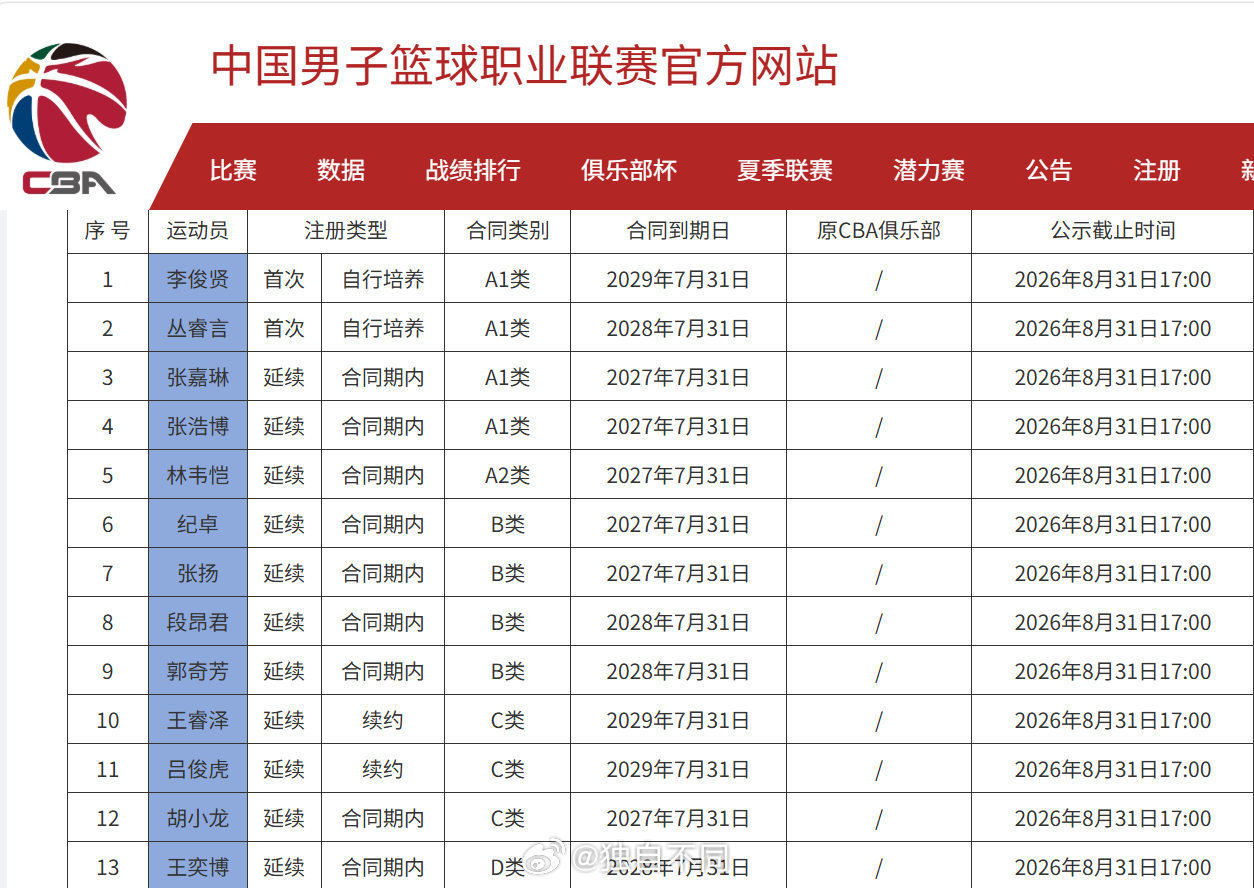Select player name 李俊贤
The height and width of the screenshot is (888, 1254).
198,279
